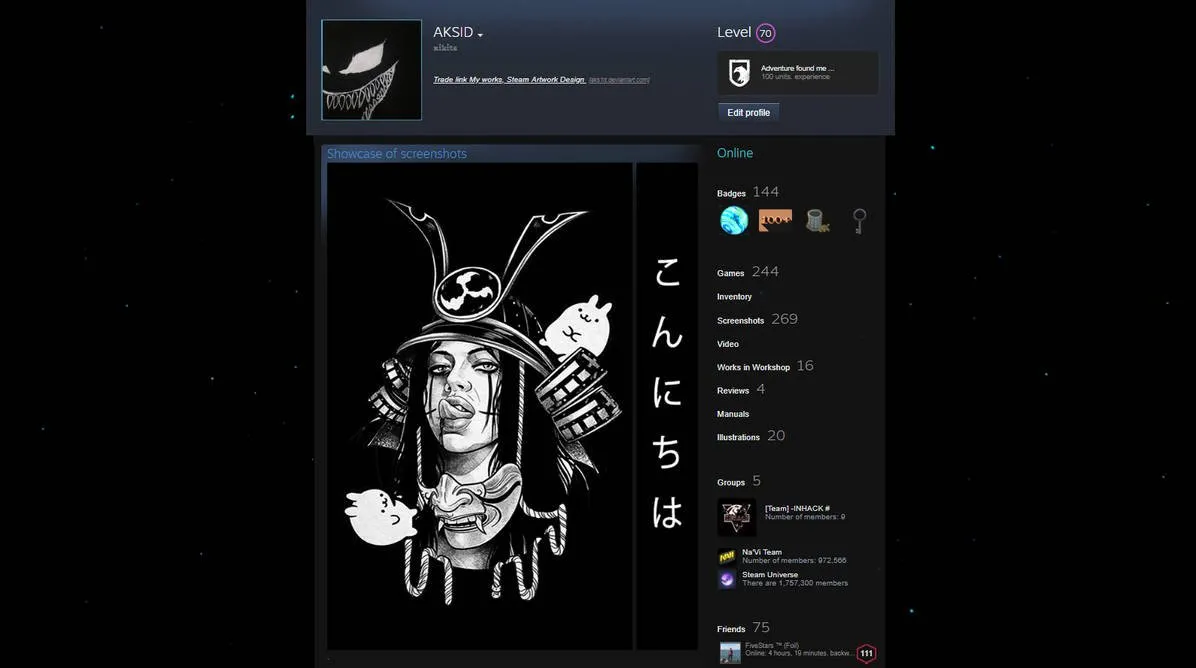Click the Level label beside the 70 badge
This screenshot has width=1196, height=668.
pos(734,33)
